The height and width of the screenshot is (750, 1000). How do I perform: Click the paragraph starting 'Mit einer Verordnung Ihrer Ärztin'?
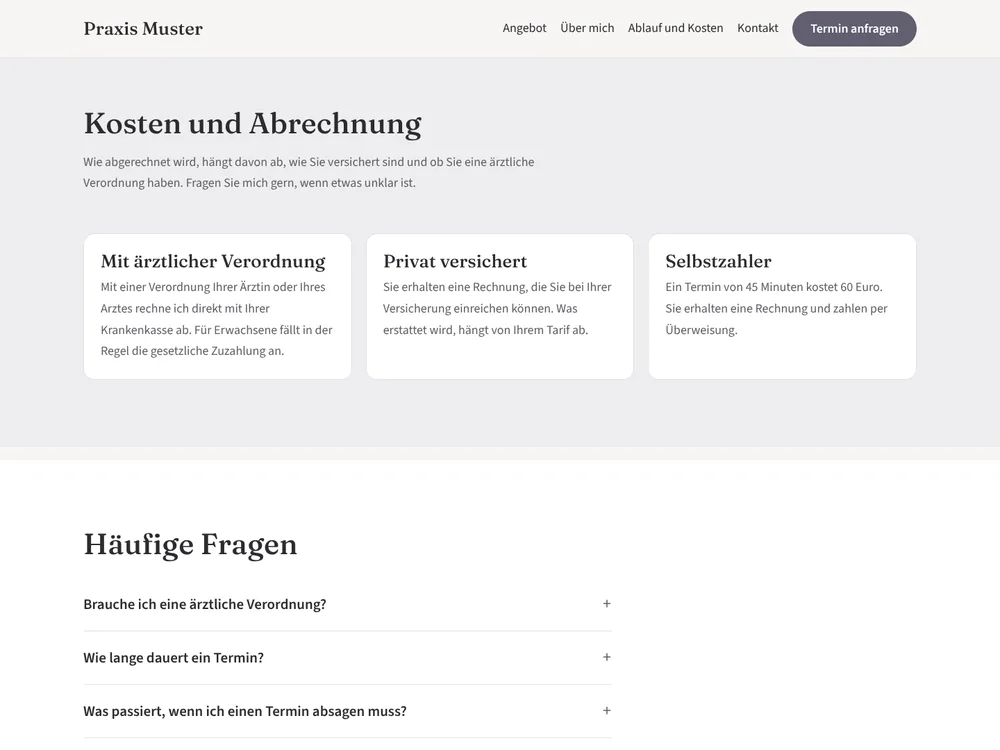pos(217,319)
